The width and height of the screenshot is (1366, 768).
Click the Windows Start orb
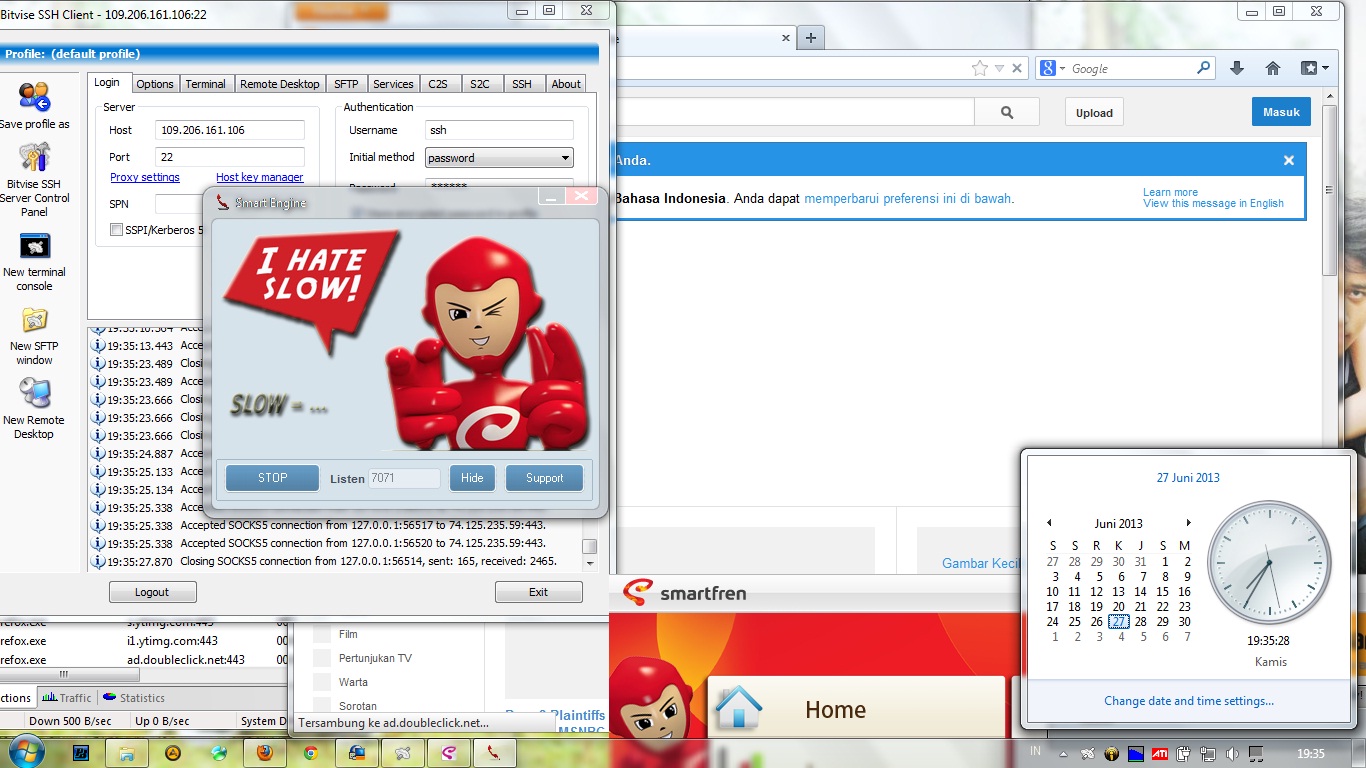tap(25, 752)
